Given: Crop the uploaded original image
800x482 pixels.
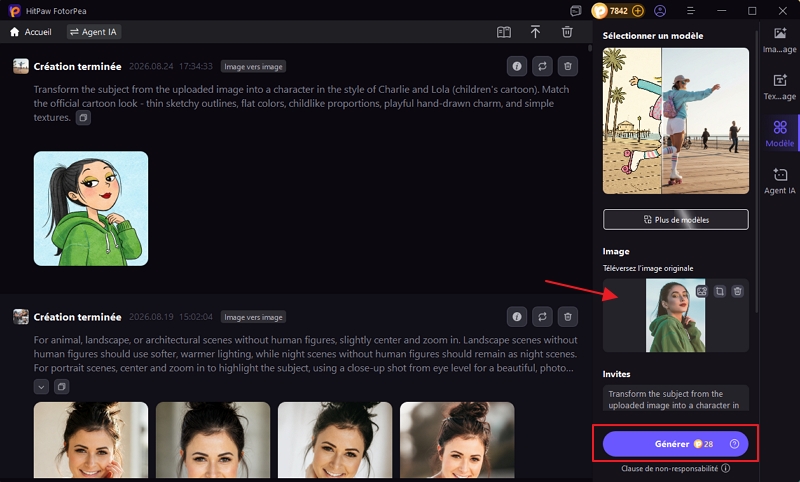Looking at the screenshot, I should pos(719,291).
